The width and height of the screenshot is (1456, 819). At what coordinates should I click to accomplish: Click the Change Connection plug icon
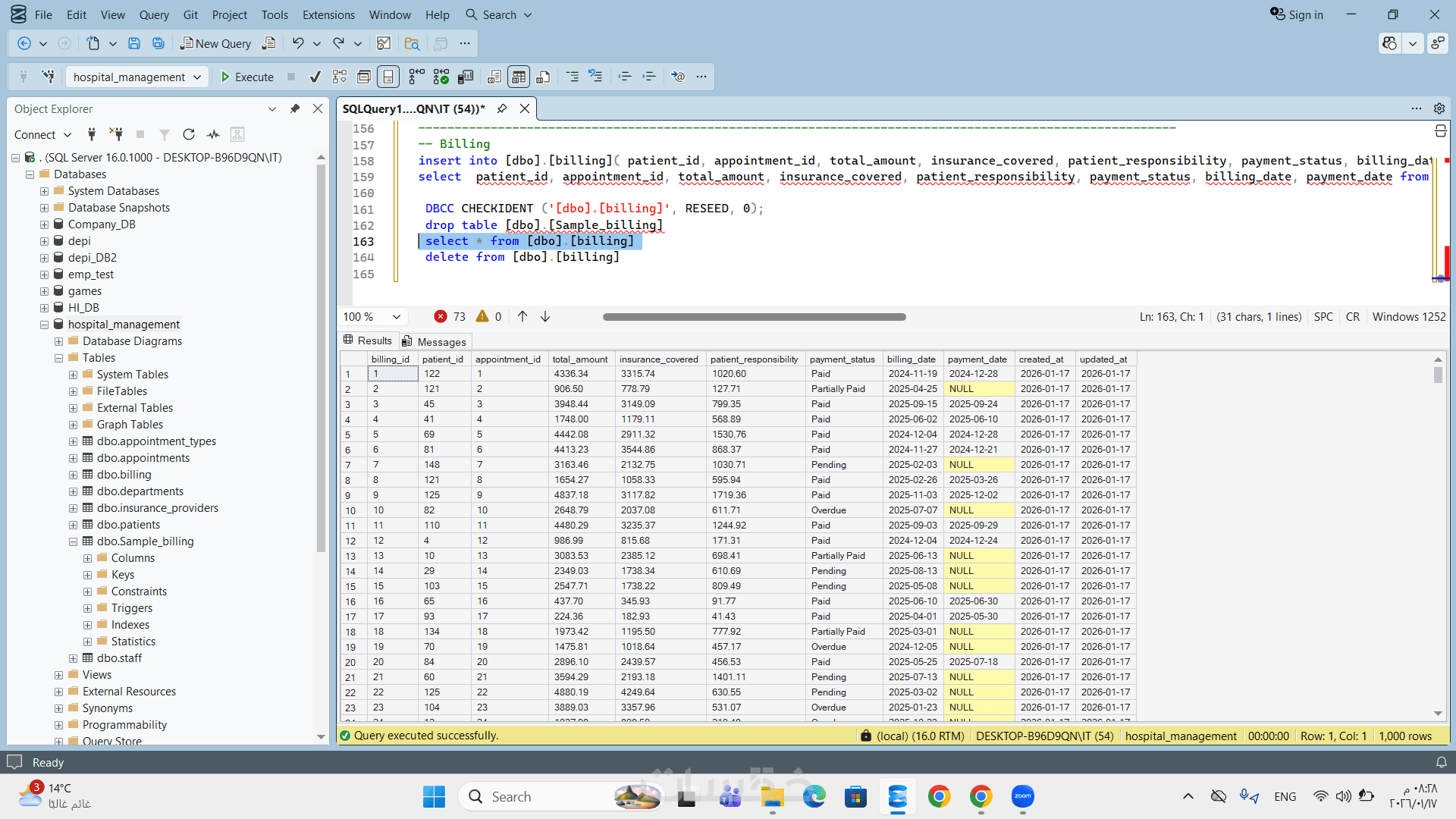(x=49, y=77)
